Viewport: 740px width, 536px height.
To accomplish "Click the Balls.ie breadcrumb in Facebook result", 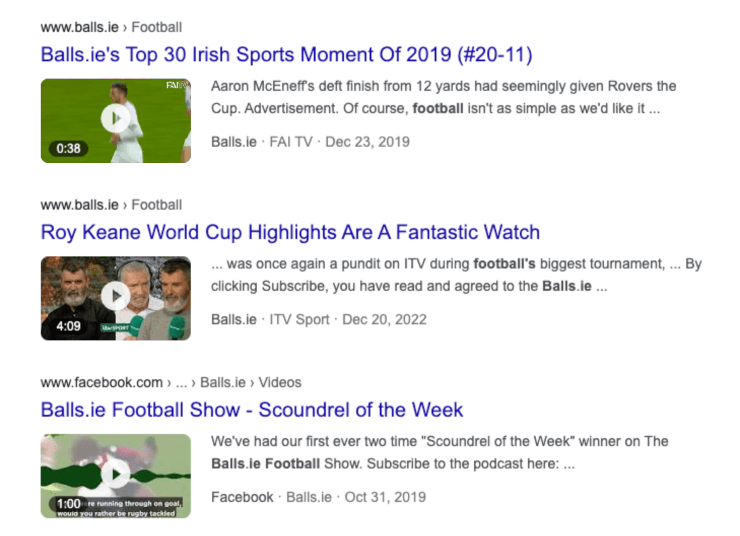I will tap(223, 382).
